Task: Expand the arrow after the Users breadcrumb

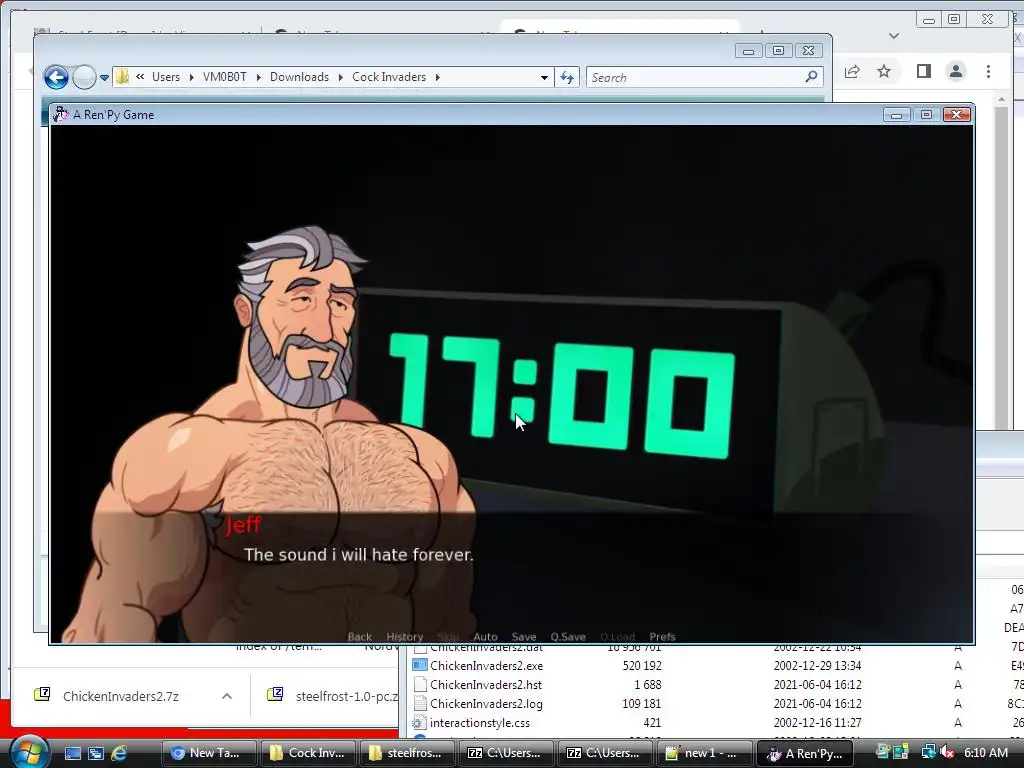Action: [x=191, y=78]
